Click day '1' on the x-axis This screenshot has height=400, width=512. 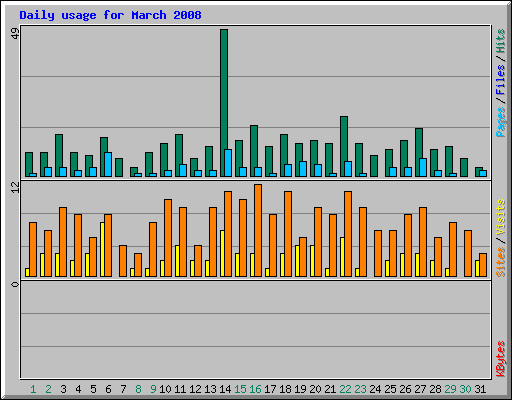pyautogui.click(x=33, y=389)
